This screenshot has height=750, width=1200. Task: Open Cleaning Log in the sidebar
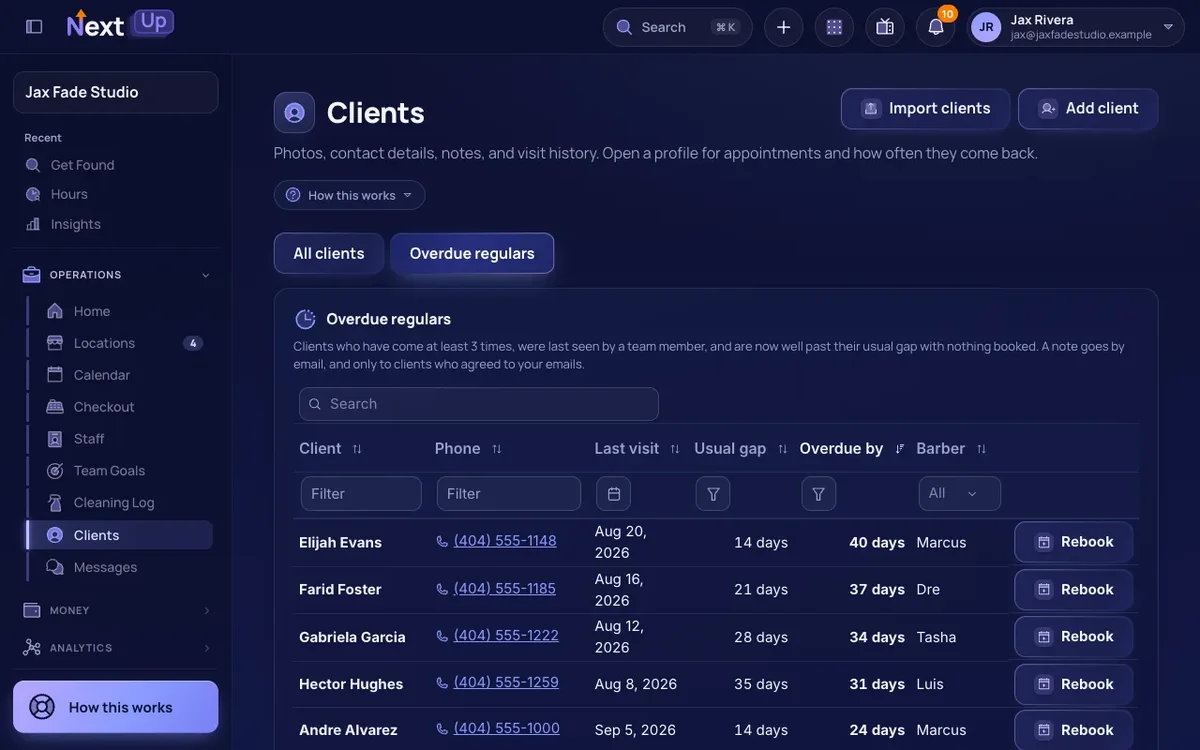point(120,503)
